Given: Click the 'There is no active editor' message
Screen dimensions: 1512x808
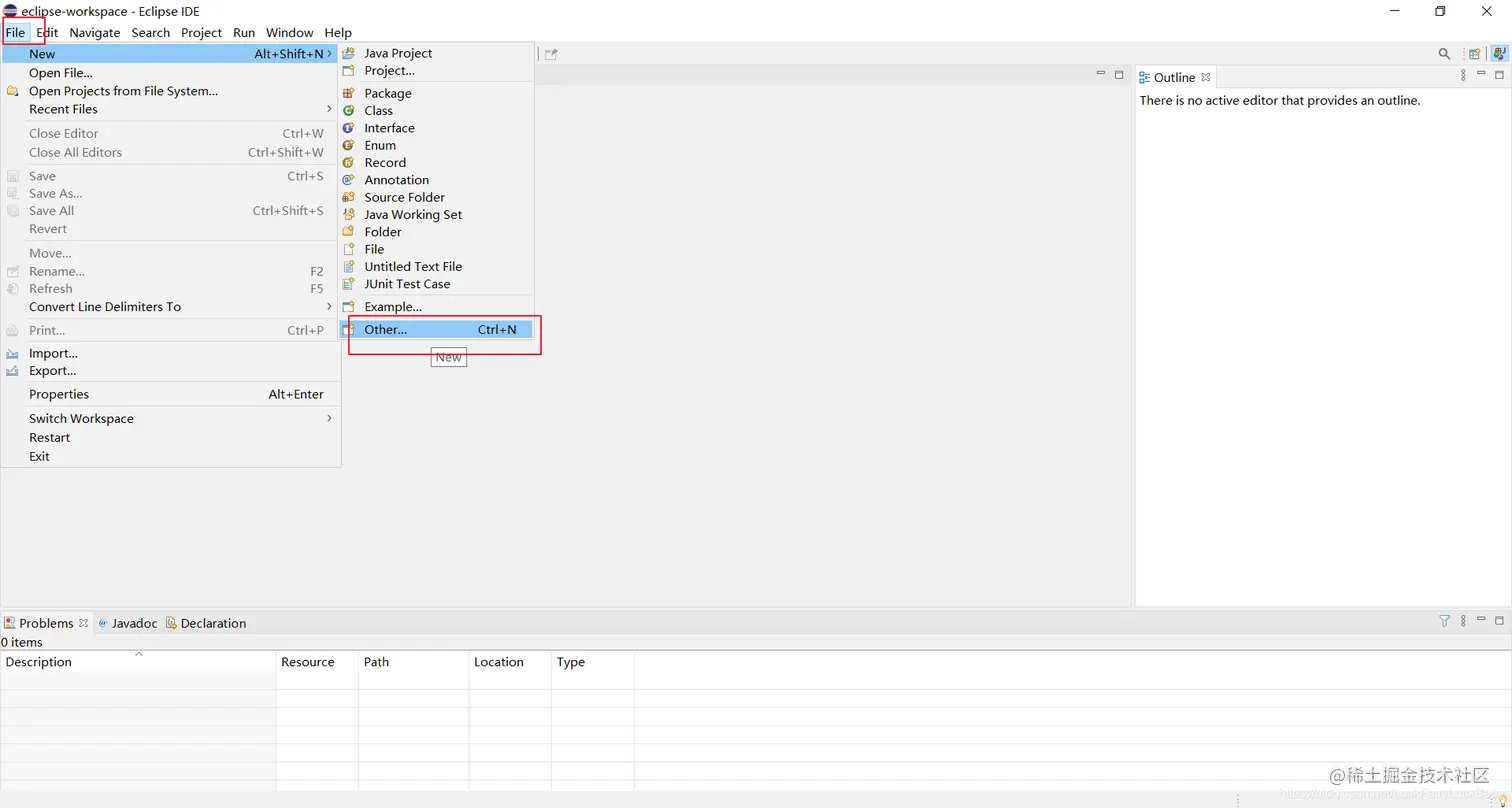Looking at the screenshot, I should point(1280,100).
